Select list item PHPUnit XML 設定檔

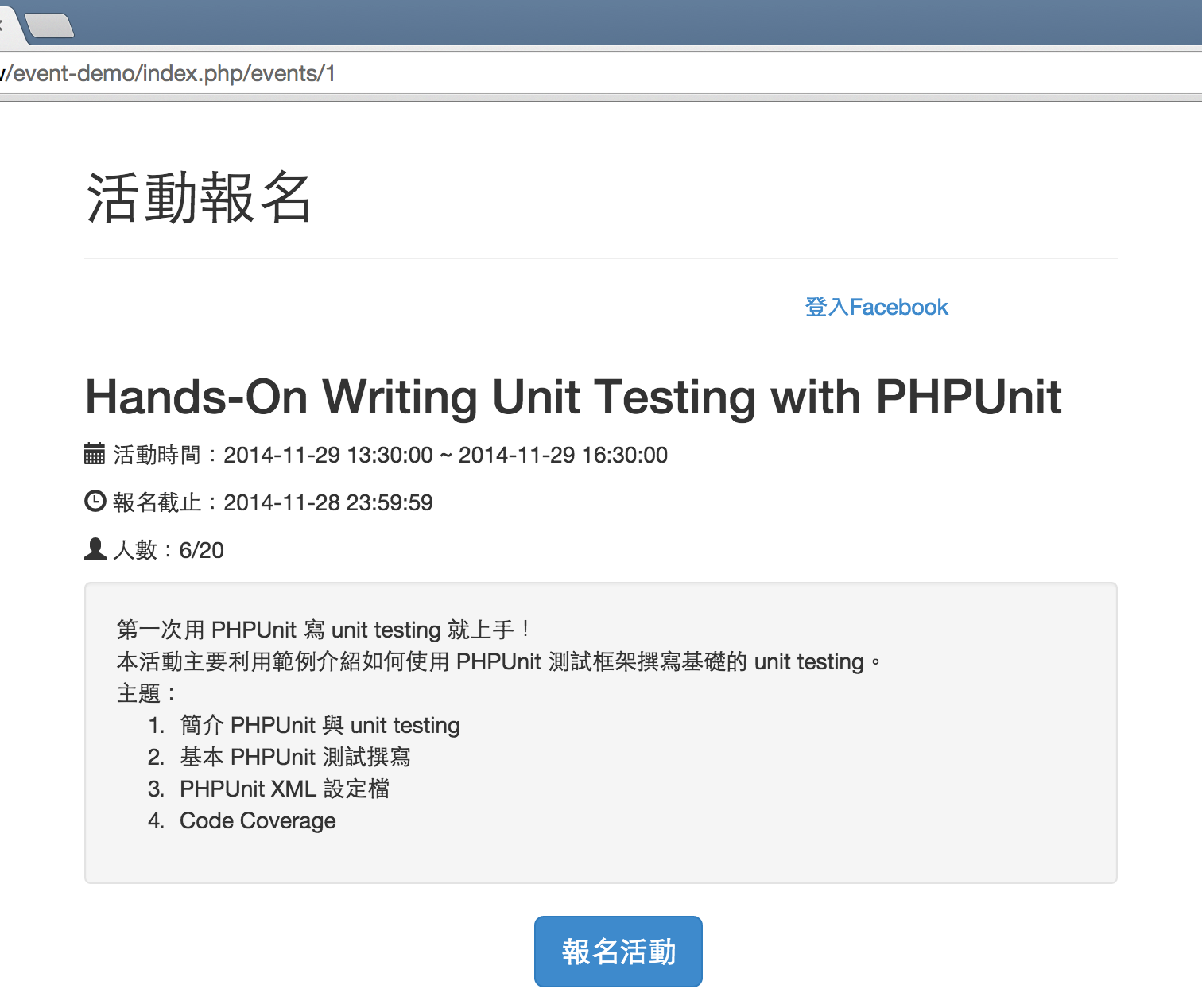(284, 789)
